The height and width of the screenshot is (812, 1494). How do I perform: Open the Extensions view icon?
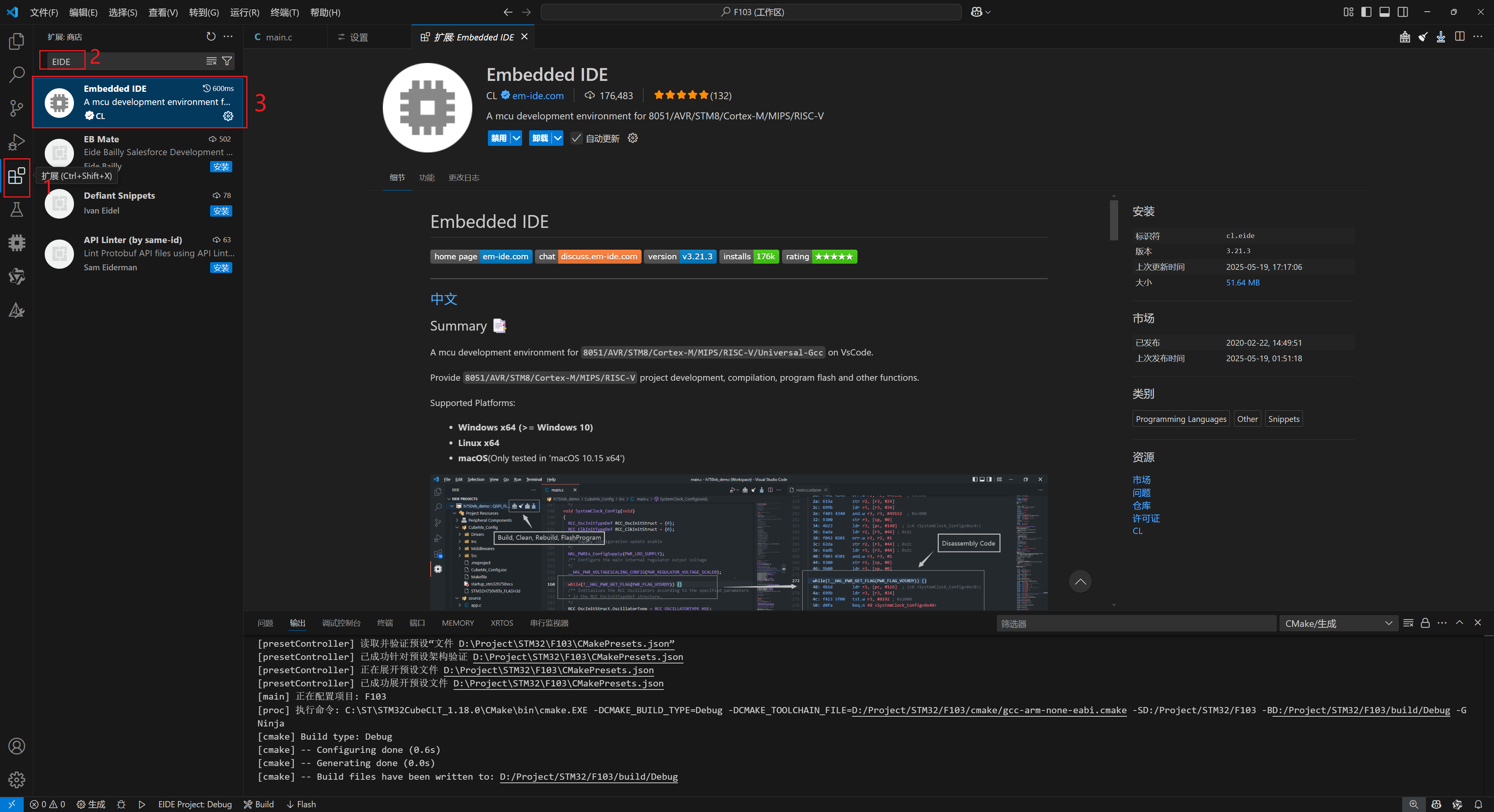coord(17,176)
